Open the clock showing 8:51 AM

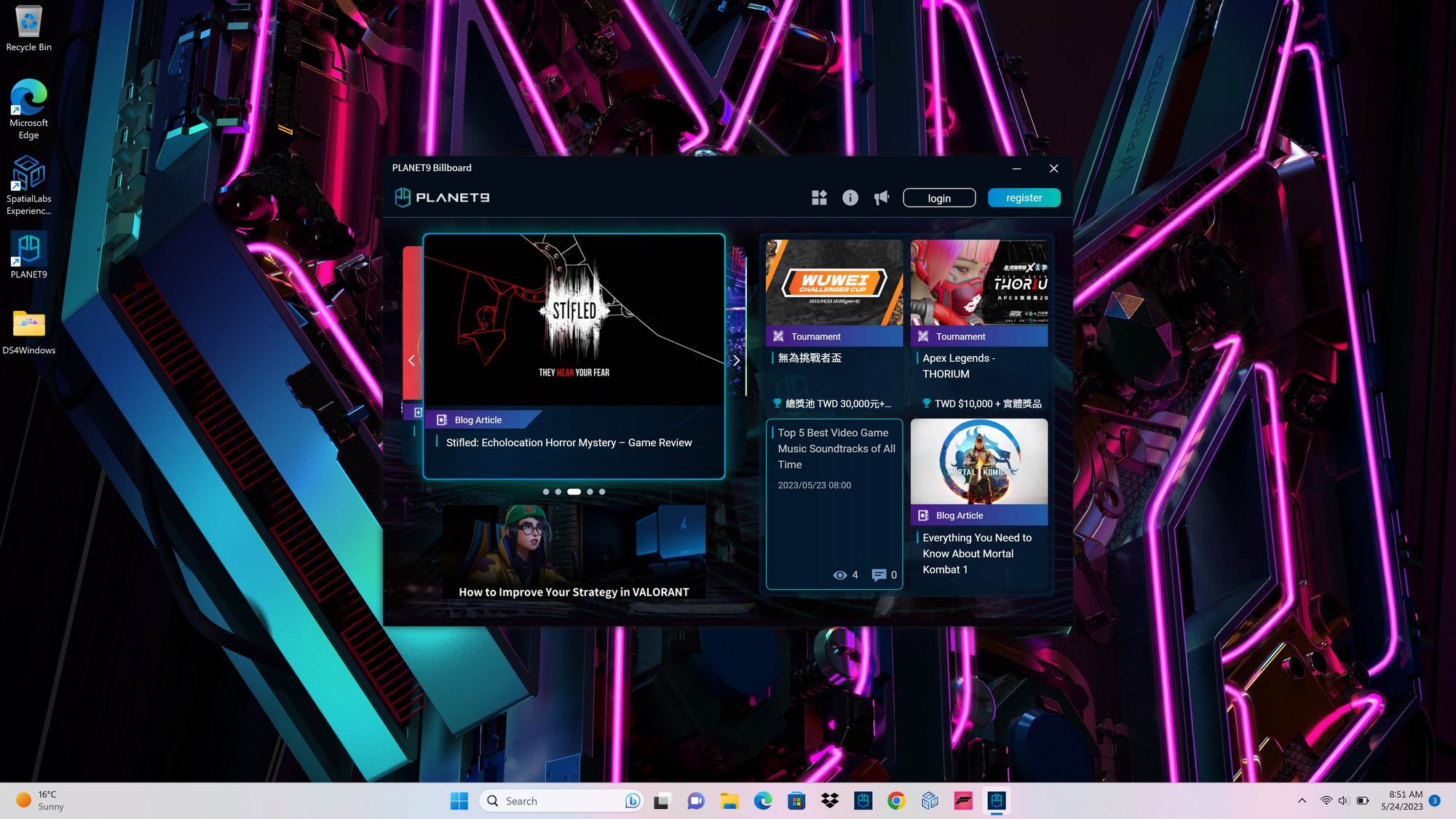coord(1401,800)
